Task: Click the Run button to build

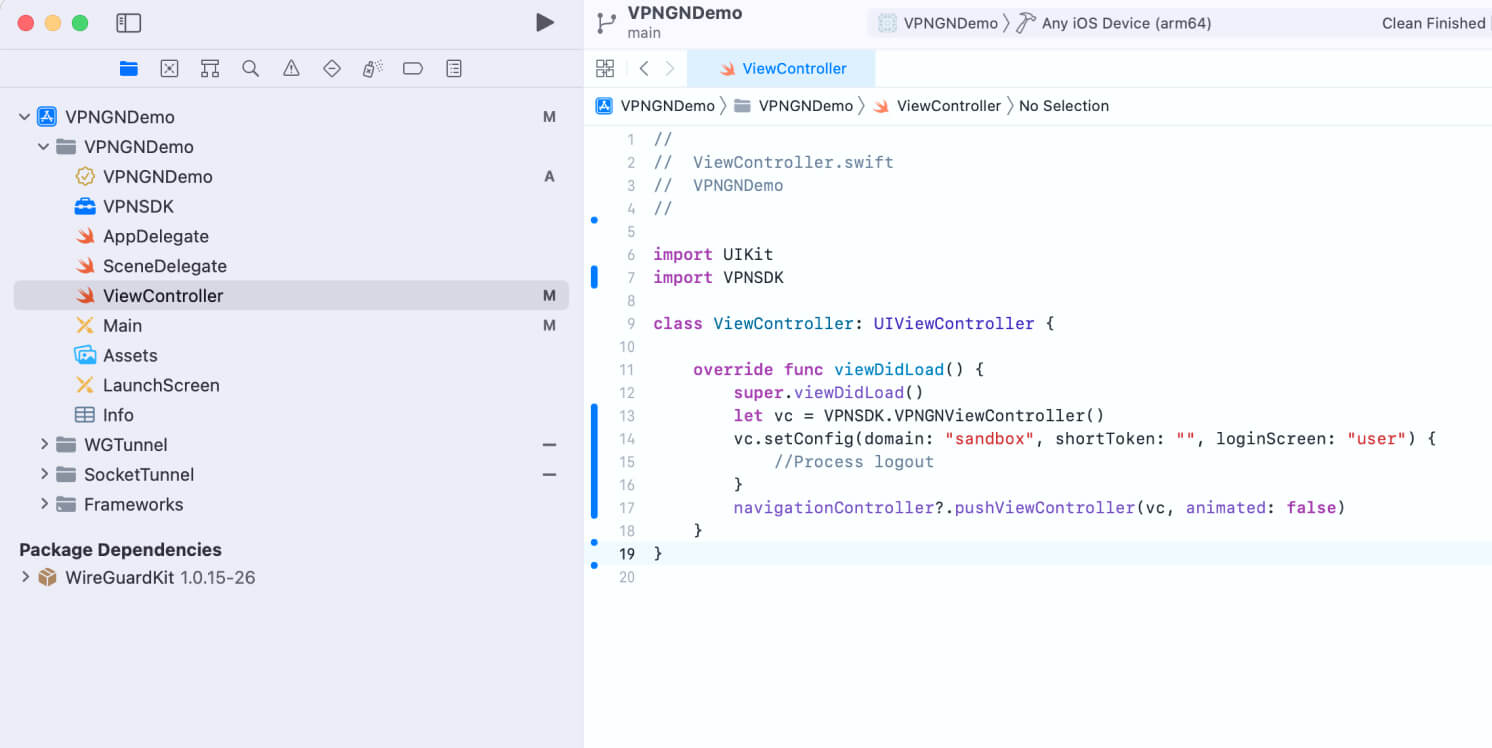Action: point(544,21)
